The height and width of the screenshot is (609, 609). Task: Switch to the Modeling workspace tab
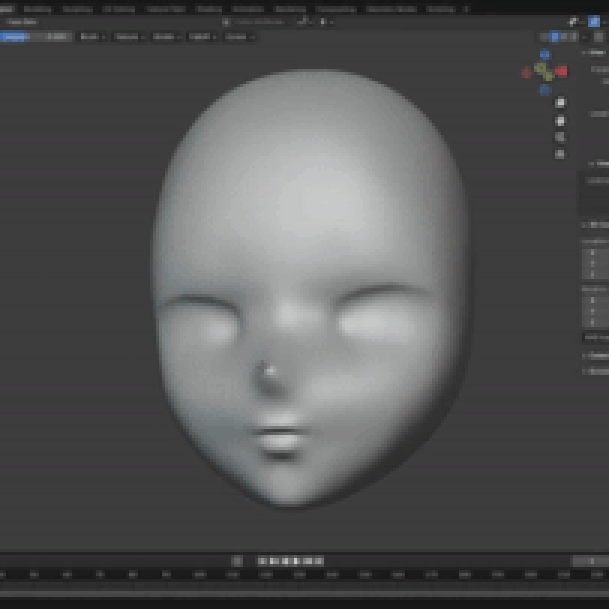click(37, 9)
